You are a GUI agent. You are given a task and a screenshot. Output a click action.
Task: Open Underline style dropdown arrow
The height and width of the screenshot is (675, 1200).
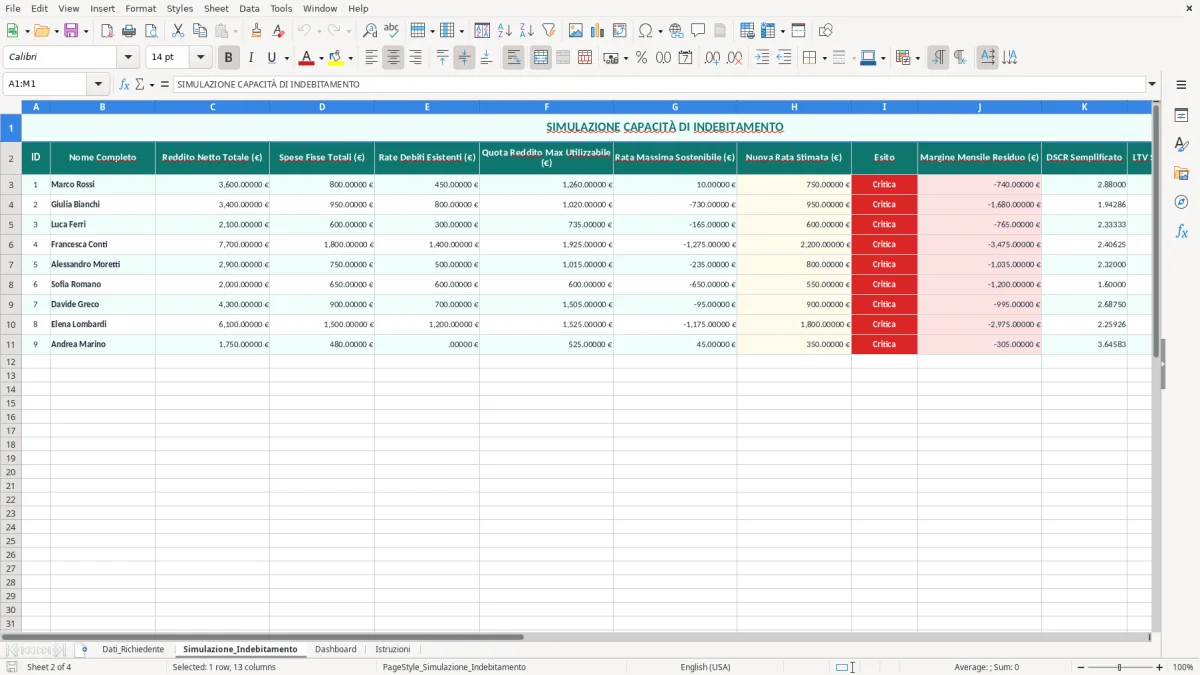tap(286, 58)
